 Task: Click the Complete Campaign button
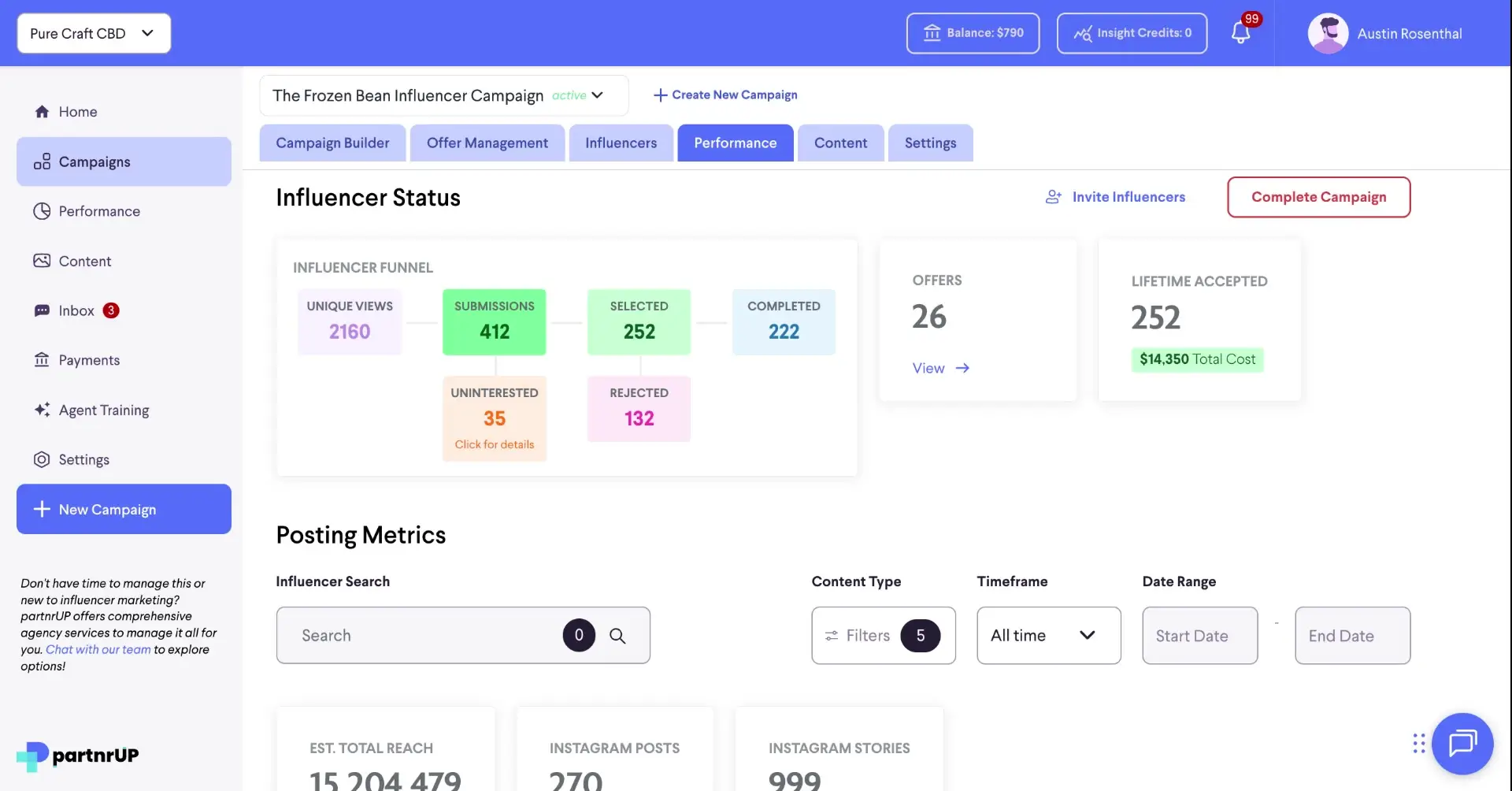pos(1318,197)
